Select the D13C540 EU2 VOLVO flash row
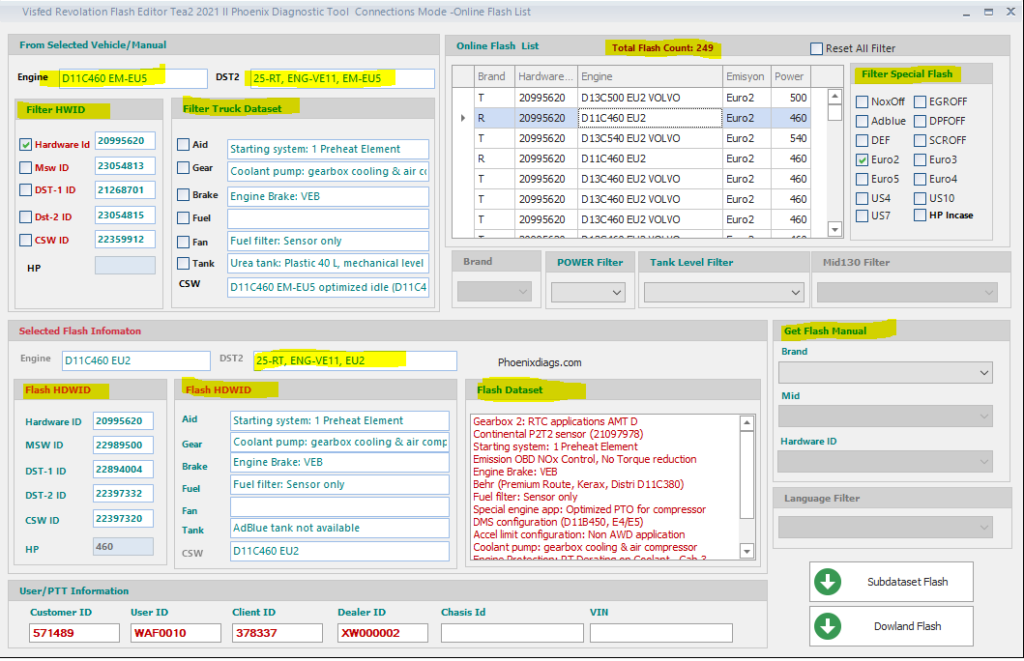The height and width of the screenshot is (661, 1024). point(630,138)
